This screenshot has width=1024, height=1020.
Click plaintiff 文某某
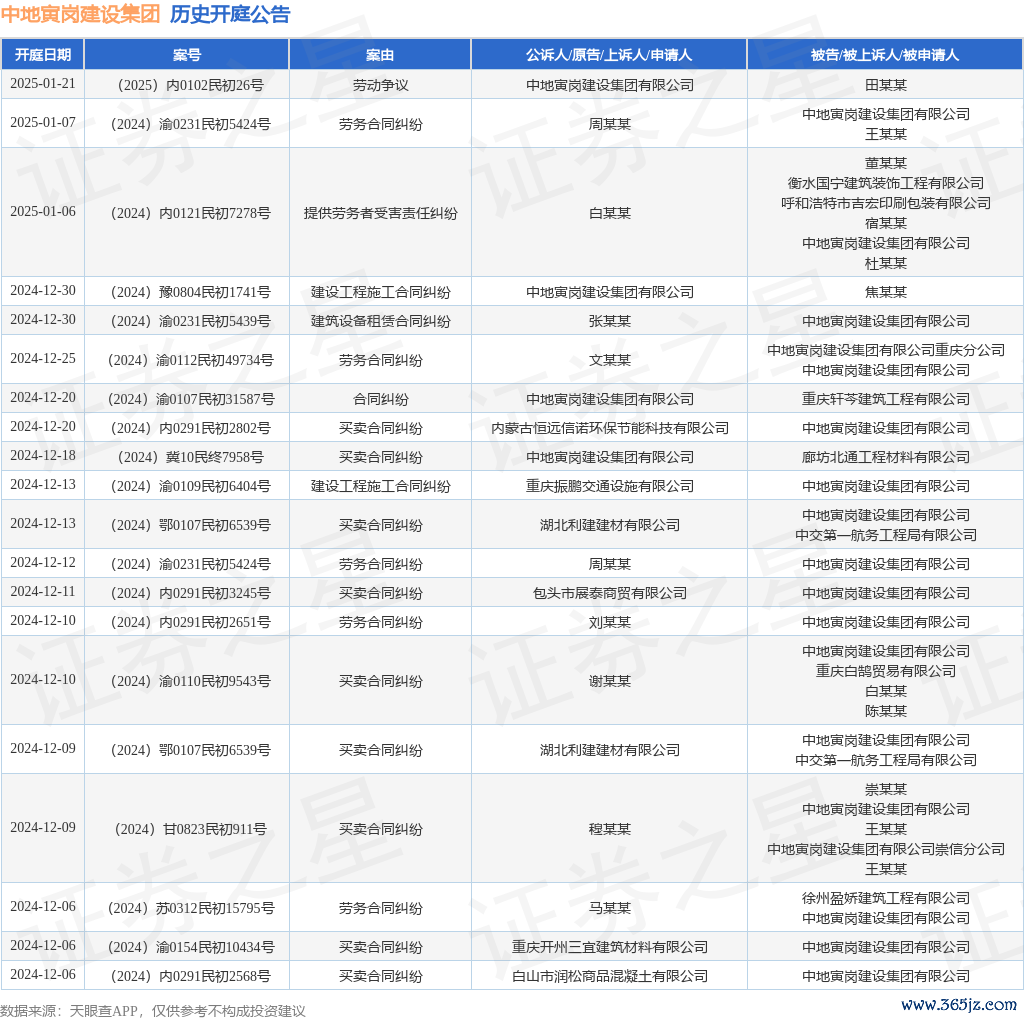pyautogui.click(x=609, y=360)
